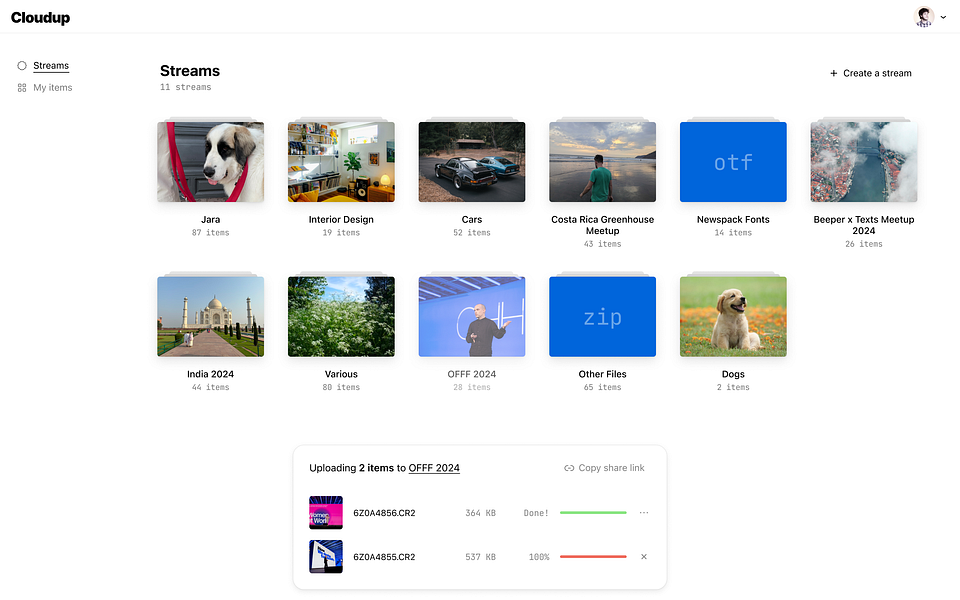Click the My items grid icon
This screenshot has height=600, width=960.
point(22,88)
